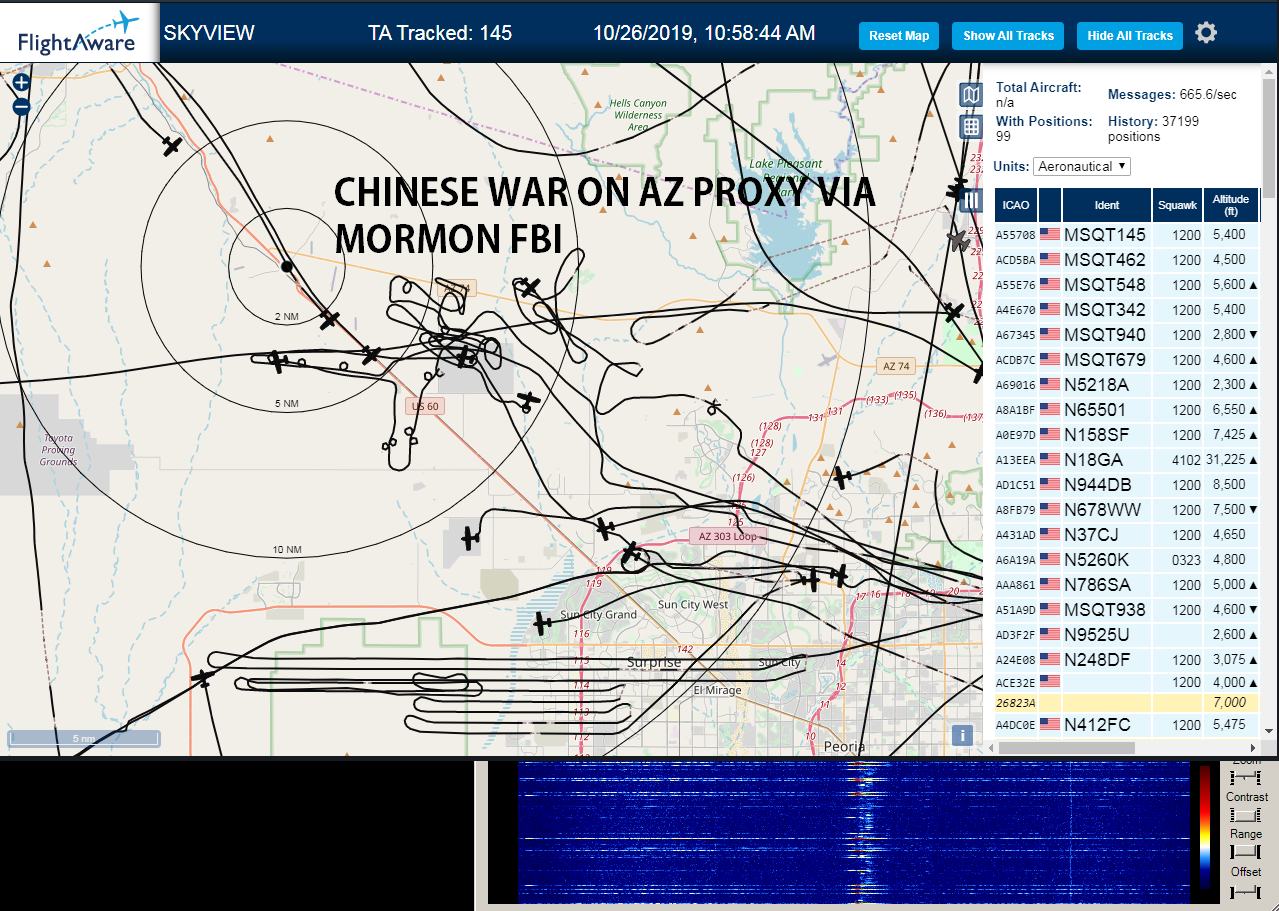Zoom out the map with minus button
This screenshot has width=1279, height=911.
[21, 106]
